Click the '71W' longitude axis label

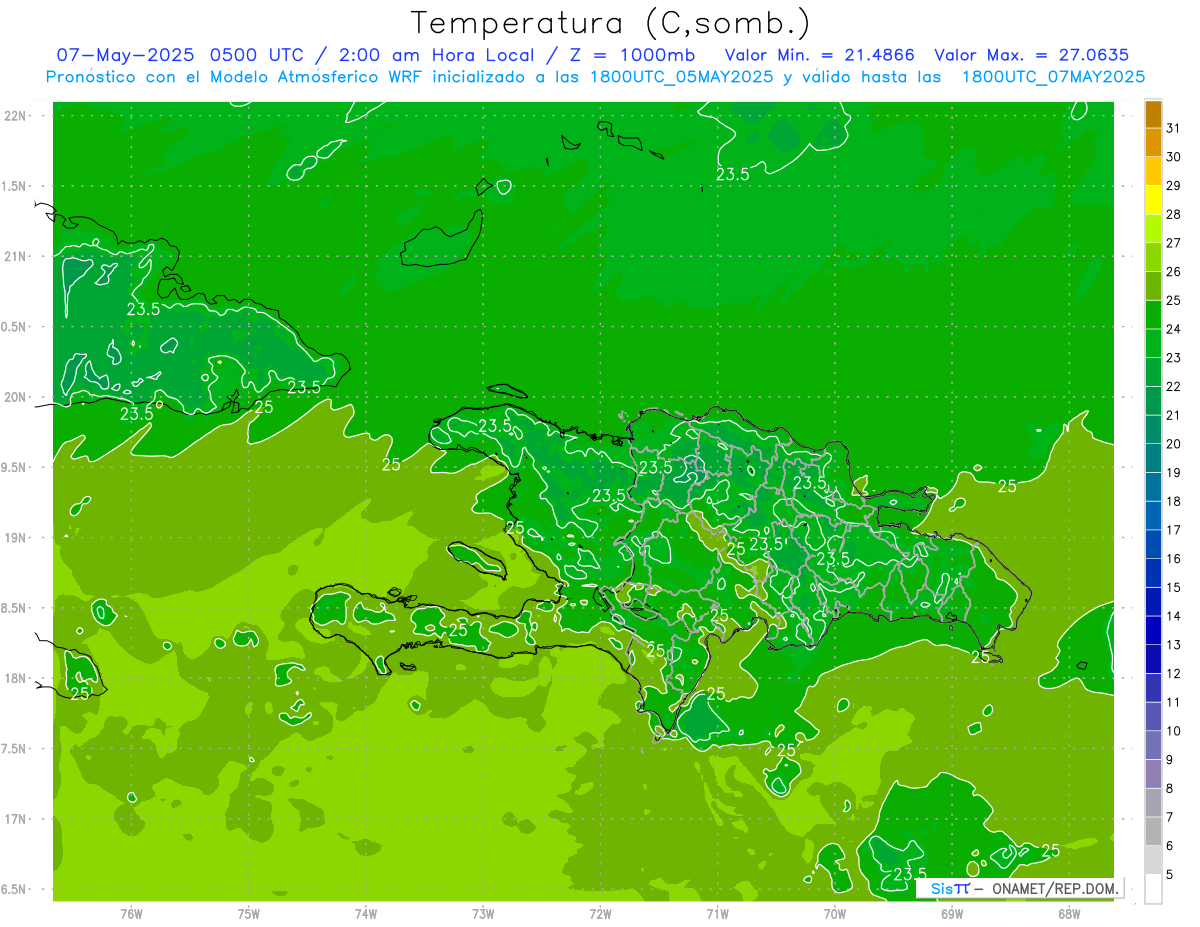tap(717, 914)
